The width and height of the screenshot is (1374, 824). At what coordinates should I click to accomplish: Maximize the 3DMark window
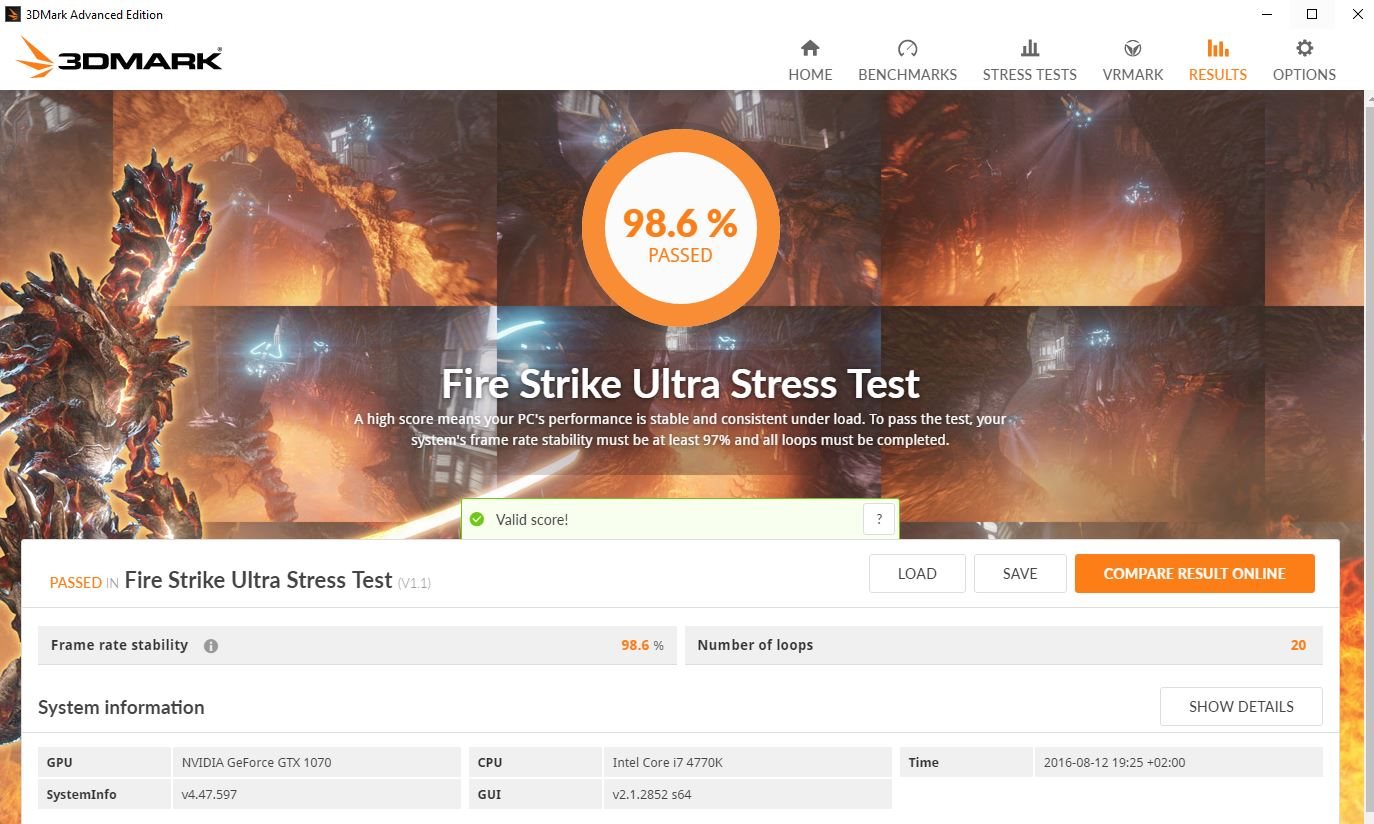tap(1312, 14)
